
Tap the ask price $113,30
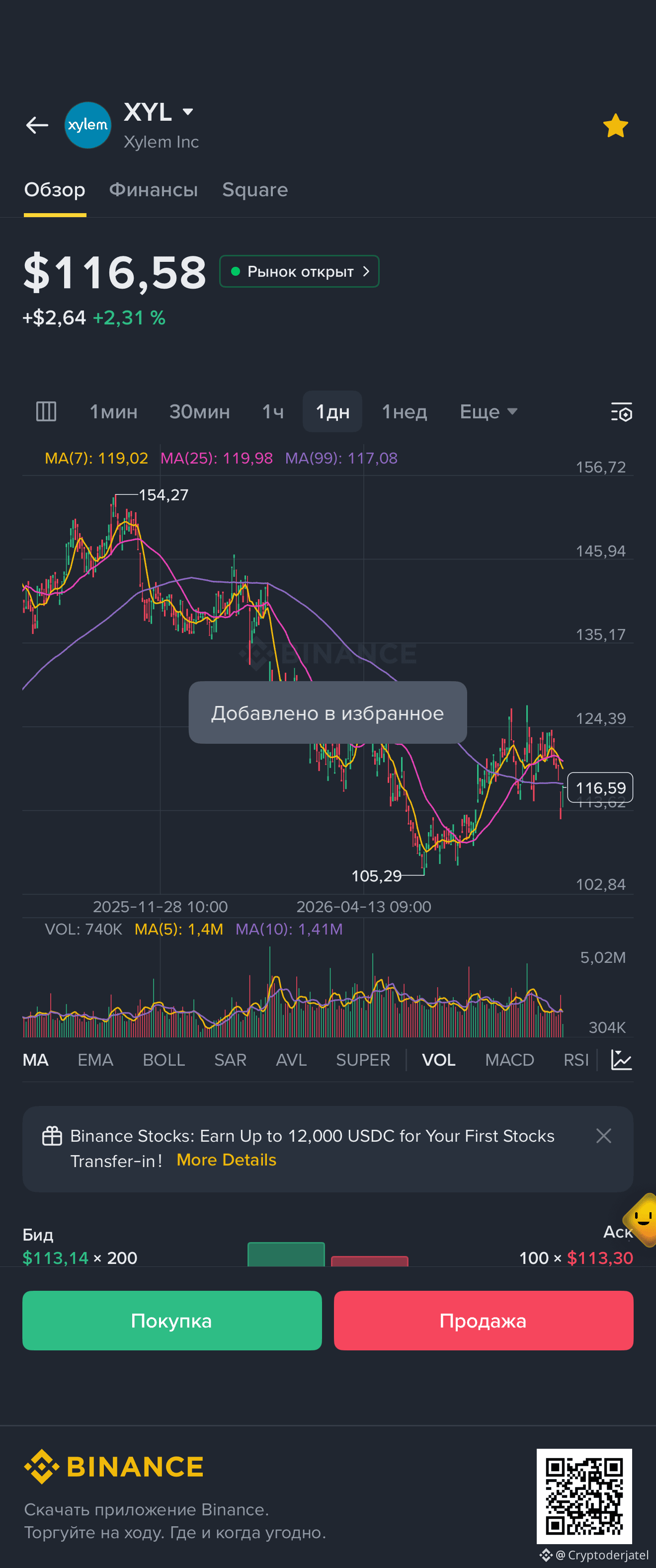[x=600, y=1257]
